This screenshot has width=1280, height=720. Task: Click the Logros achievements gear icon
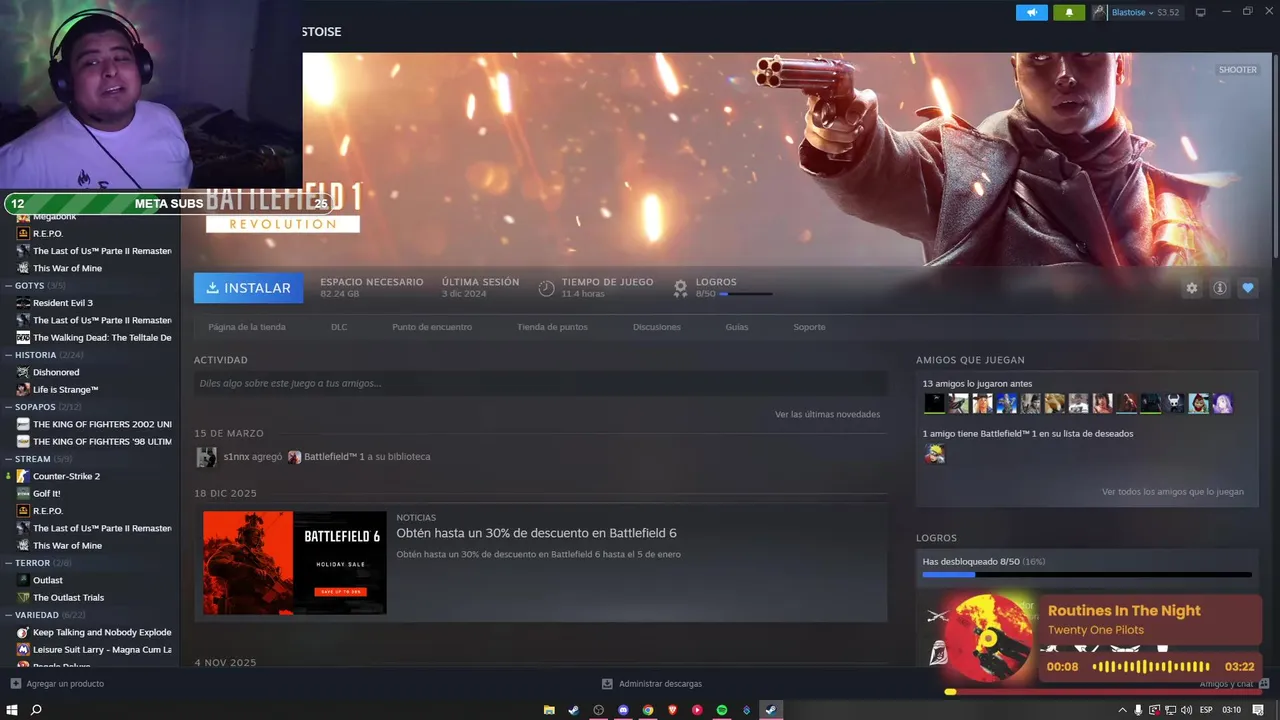coord(680,288)
